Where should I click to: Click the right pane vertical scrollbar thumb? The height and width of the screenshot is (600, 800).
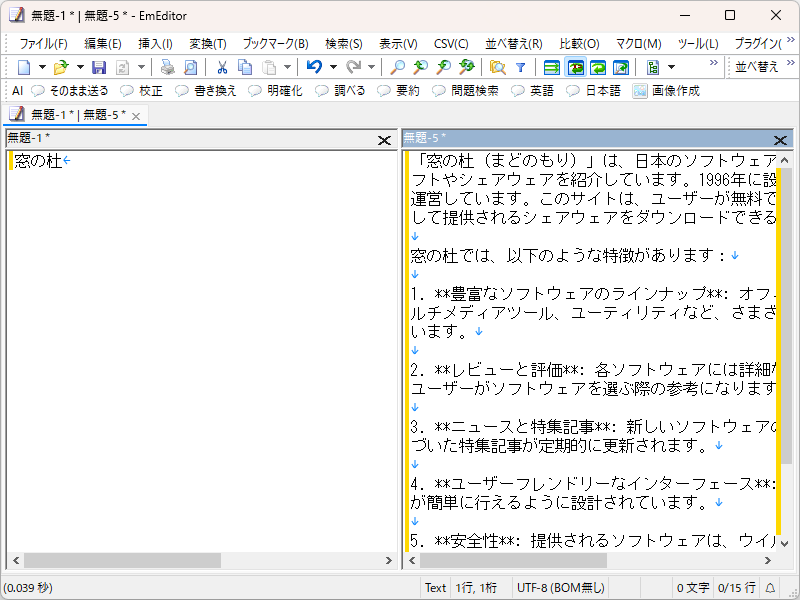pos(785,316)
